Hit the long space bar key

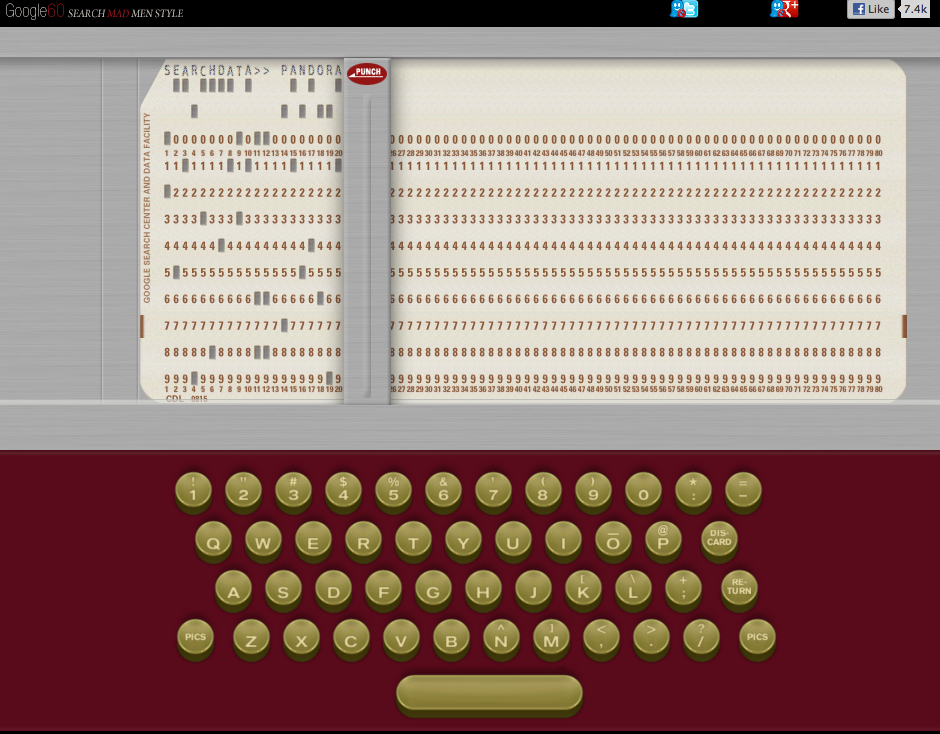(489, 693)
